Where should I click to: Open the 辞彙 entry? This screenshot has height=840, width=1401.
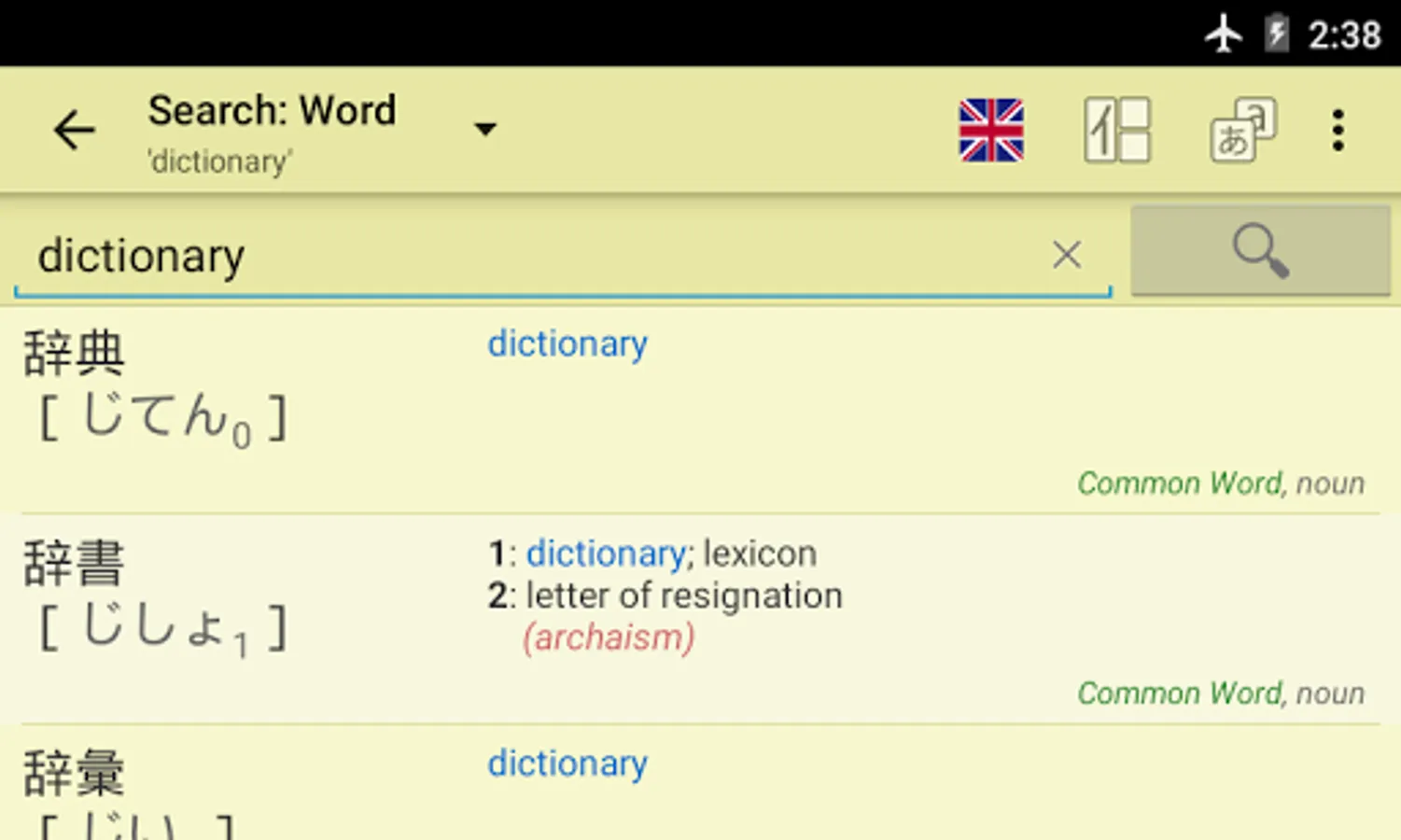(75, 774)
